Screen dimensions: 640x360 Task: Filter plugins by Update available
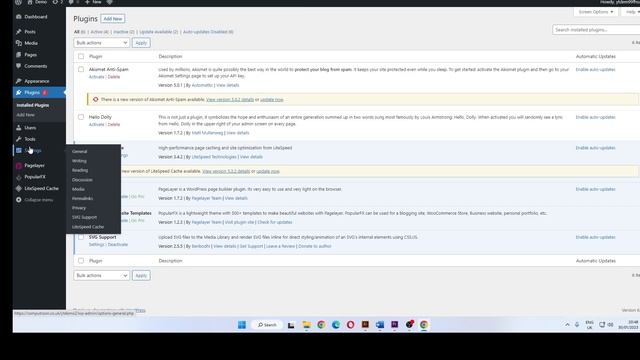tap(159, 32)
